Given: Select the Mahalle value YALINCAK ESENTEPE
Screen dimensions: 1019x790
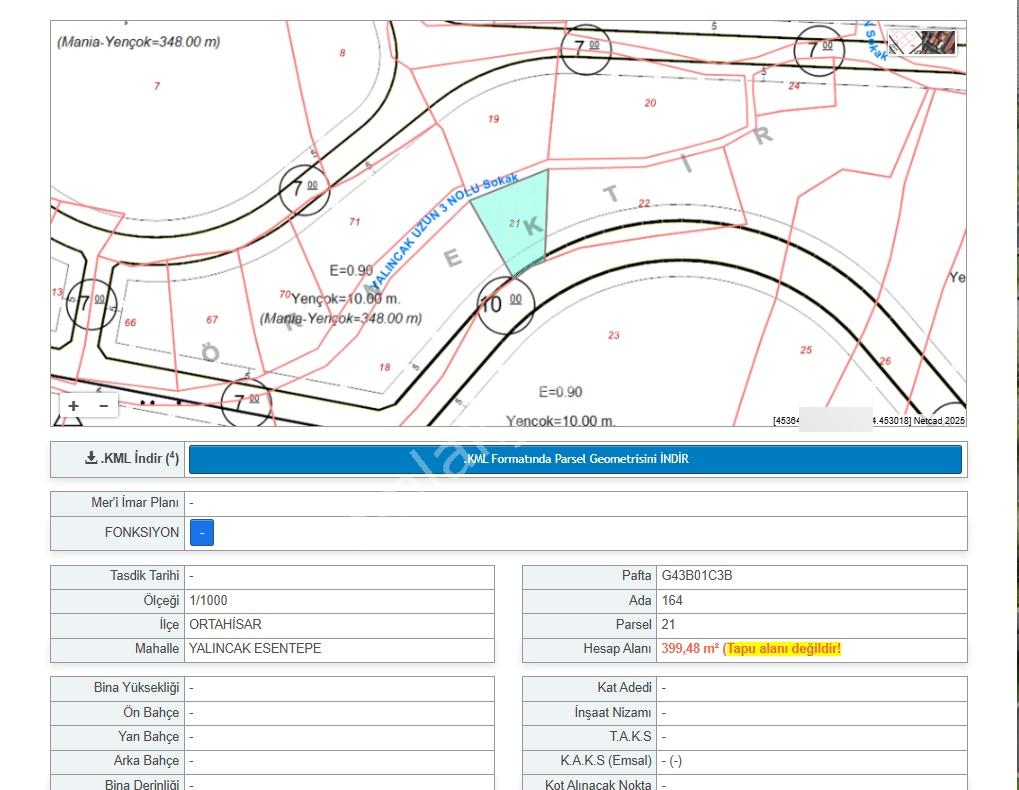Looking at the screenshot, I should click(x=255, y=648).
